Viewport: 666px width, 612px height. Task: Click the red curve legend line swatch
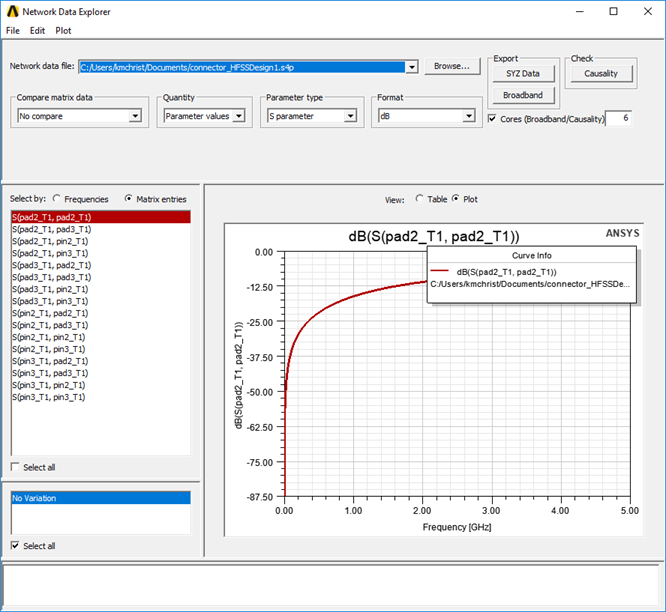pos(440,272)
